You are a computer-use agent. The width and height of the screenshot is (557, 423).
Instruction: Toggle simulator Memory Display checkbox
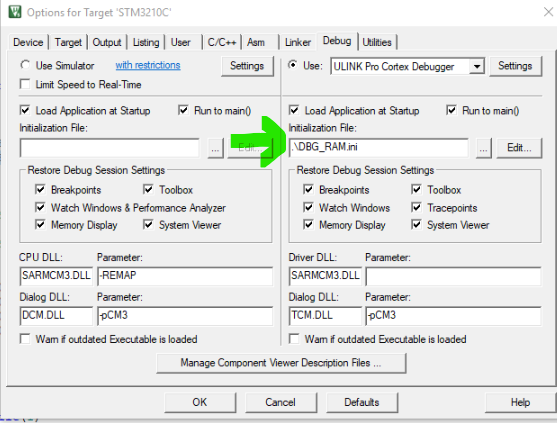(x=40, y=224)
